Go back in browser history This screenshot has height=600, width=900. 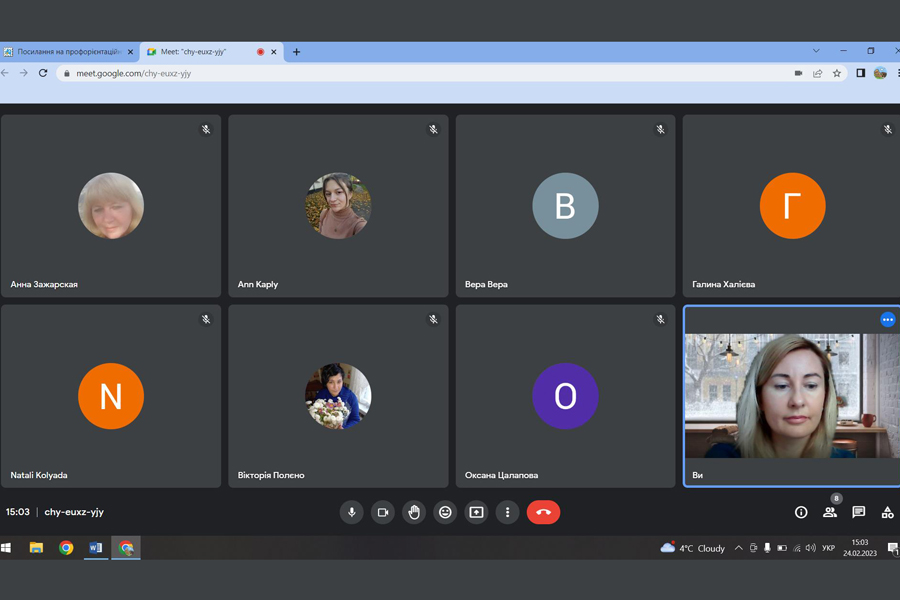tap(5, 73)
